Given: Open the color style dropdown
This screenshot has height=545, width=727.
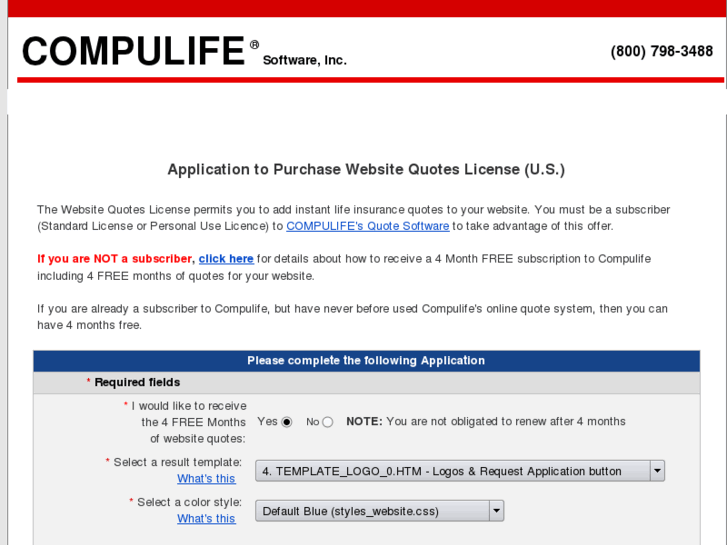Looking at the screenshot, I should pyautogui.click(x=379, y=511).
